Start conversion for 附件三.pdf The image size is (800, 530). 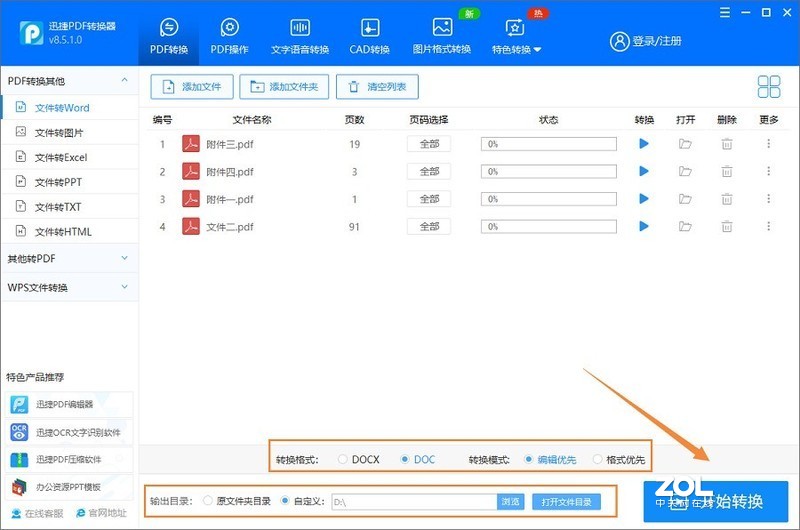pos(644,144)
